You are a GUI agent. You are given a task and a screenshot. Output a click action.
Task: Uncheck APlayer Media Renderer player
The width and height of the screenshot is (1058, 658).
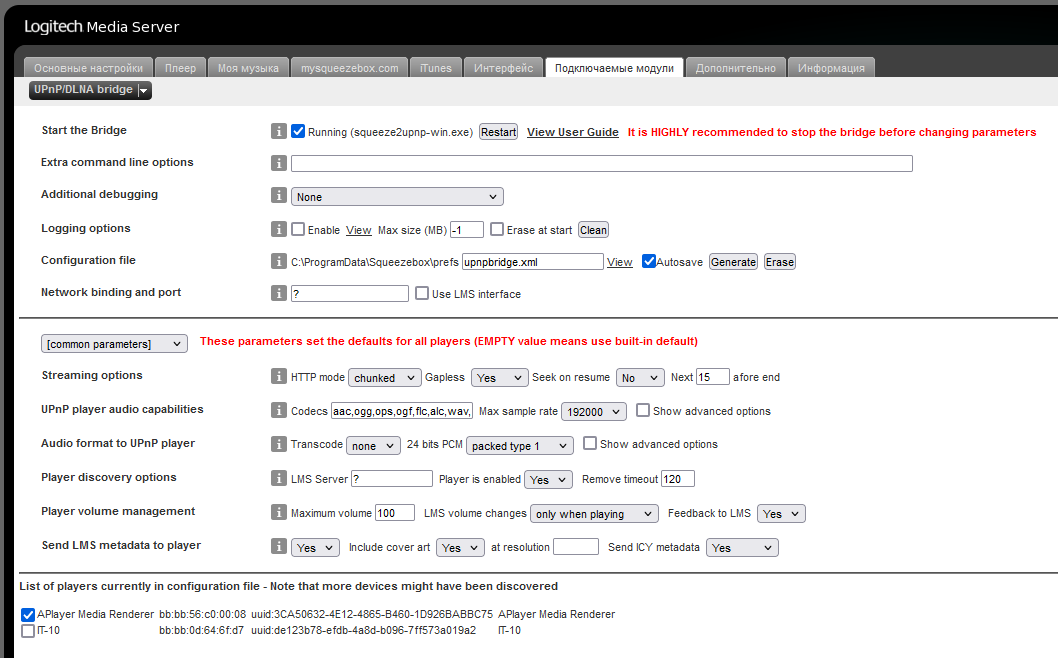[28, 615]
